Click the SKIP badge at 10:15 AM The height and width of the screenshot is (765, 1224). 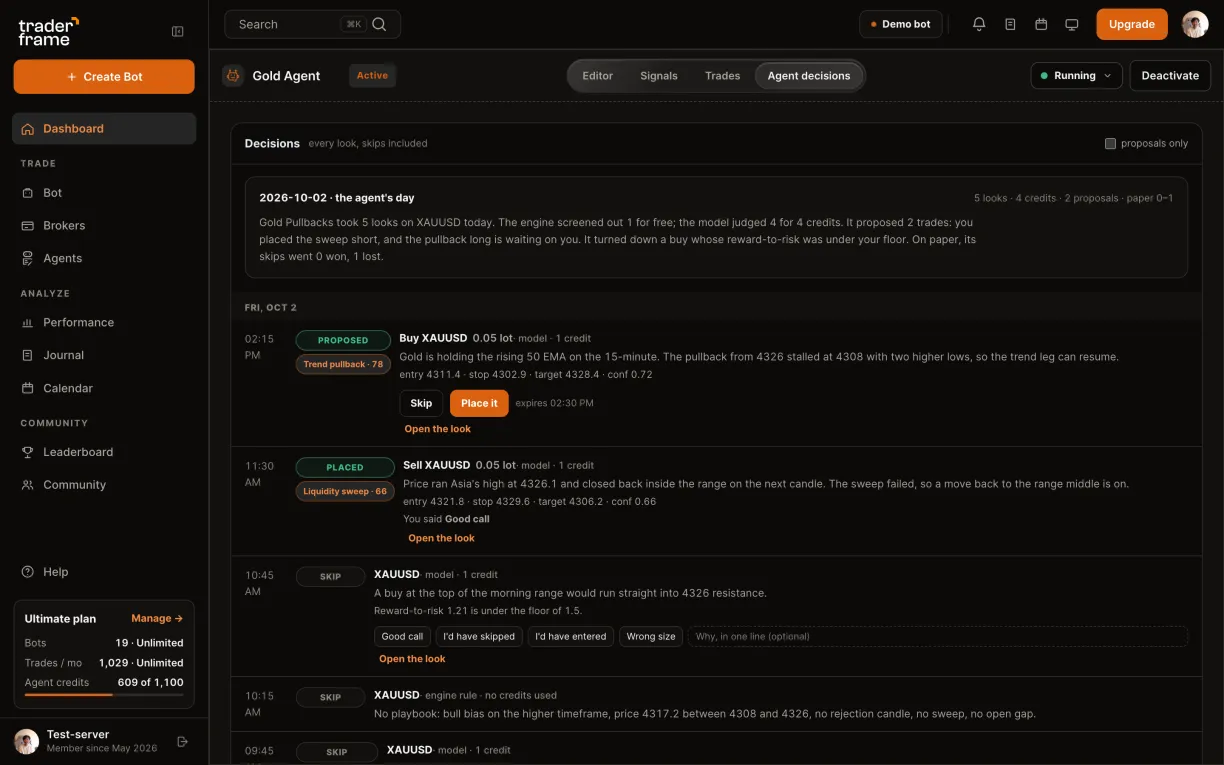331,697
